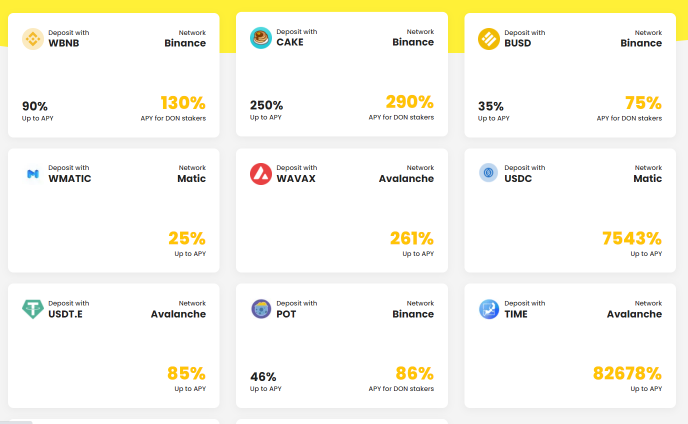Click the Avalanche network label on TIME card
The width and height of the screenshot is (688, 424).
pyautogui.click(x=634, y=314)
